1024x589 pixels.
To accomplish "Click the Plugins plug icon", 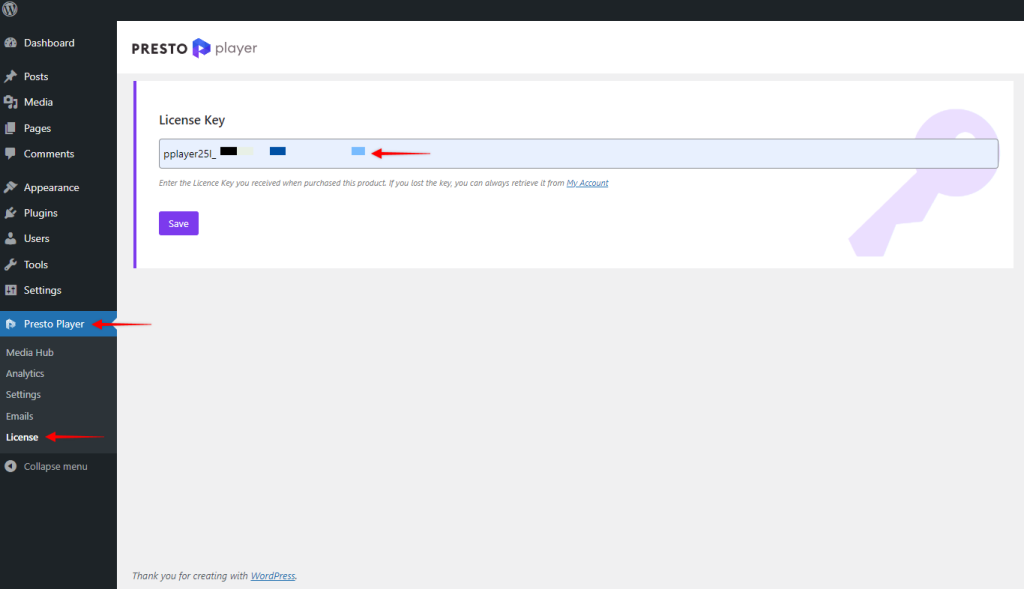I will tap(11, 213).
